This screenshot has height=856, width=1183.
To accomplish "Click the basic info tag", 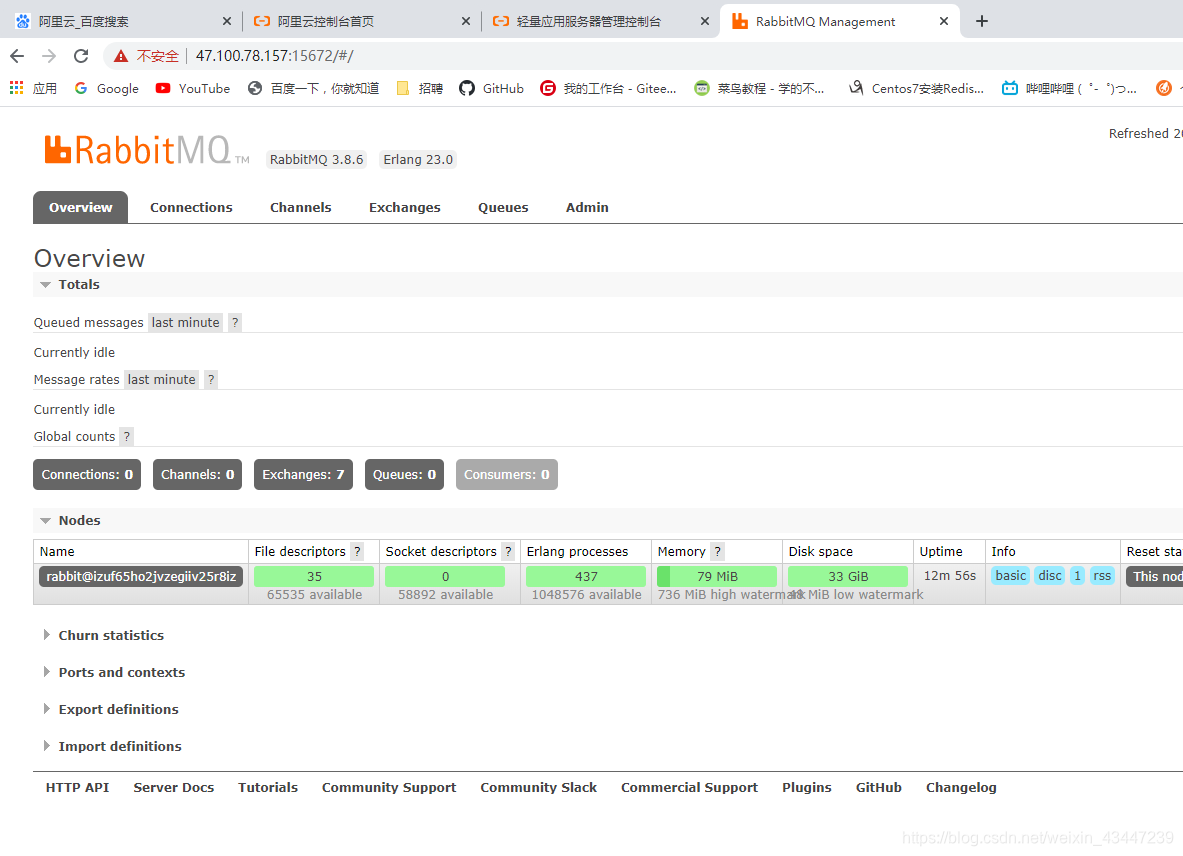I will click(x=1010, y=576).
